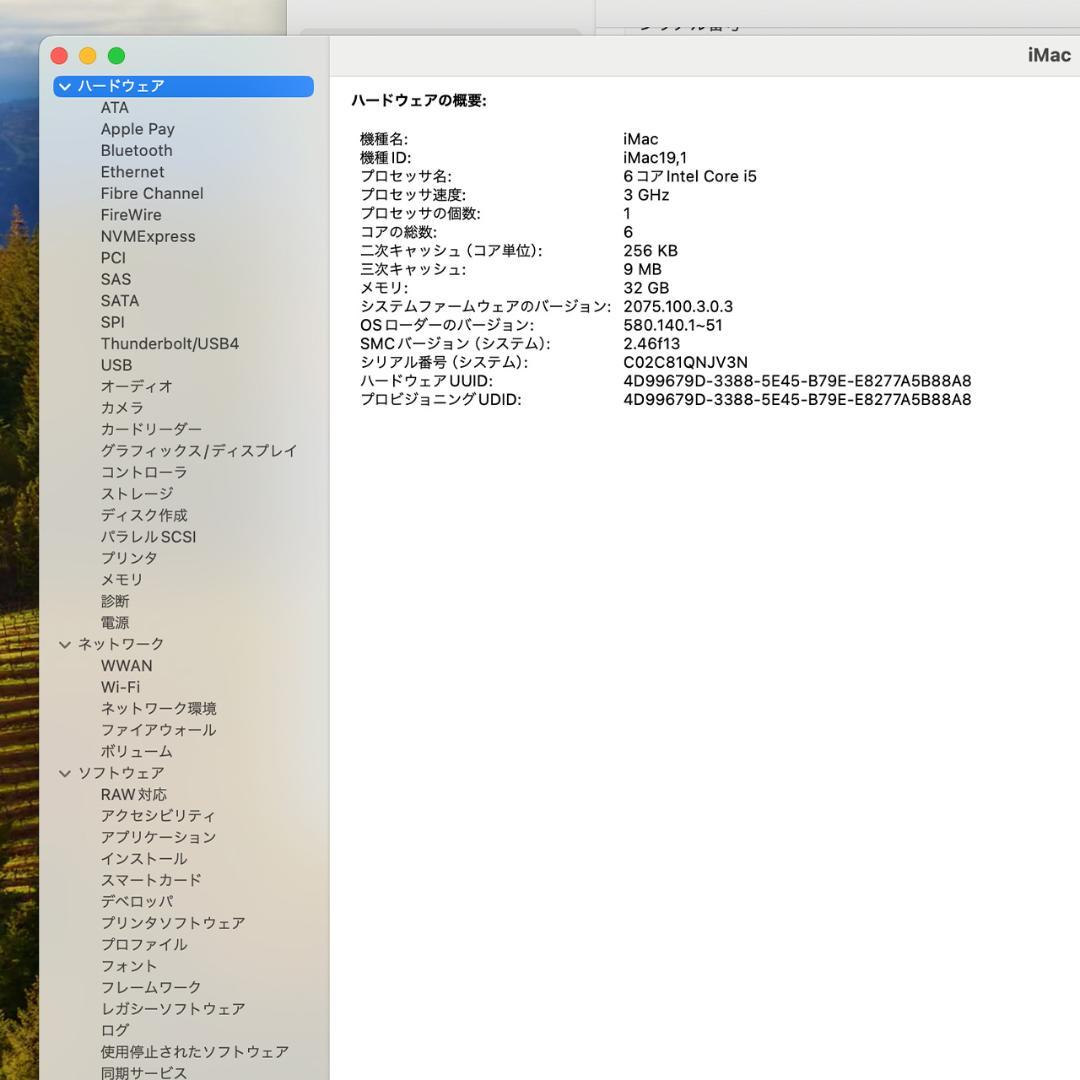Select 電源 under hardware

(x=114, y=622)
